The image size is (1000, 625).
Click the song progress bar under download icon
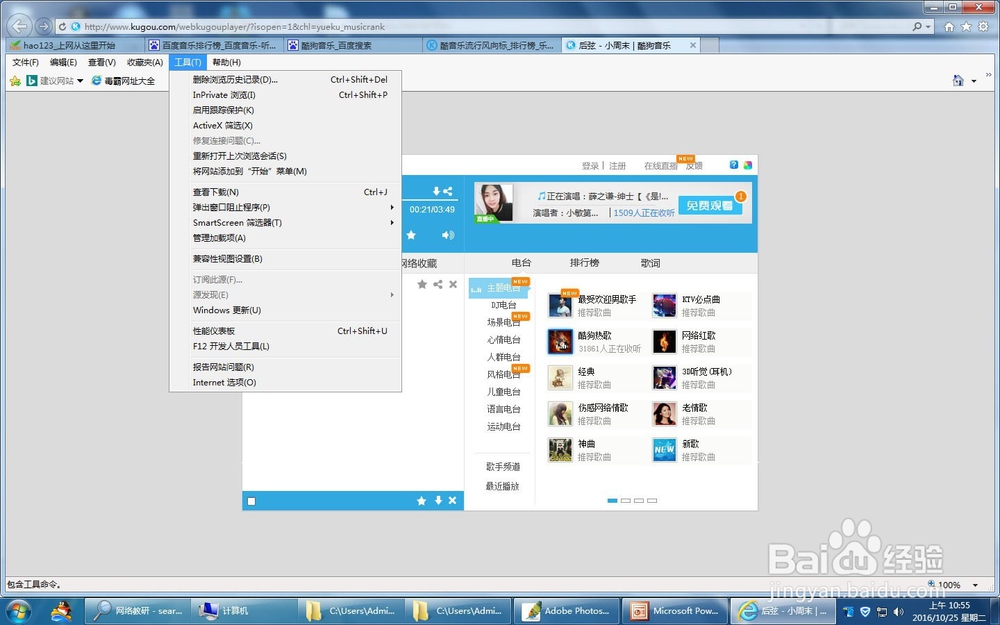[430, 200]
